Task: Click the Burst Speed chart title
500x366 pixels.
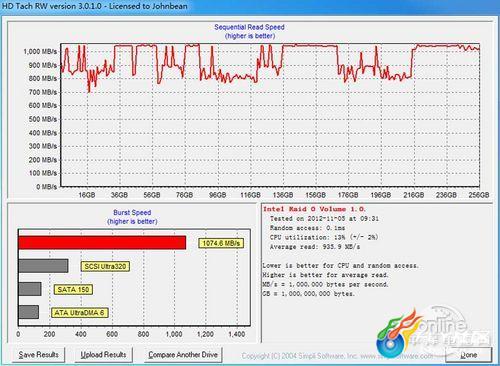Action: (x=132, y=212)
